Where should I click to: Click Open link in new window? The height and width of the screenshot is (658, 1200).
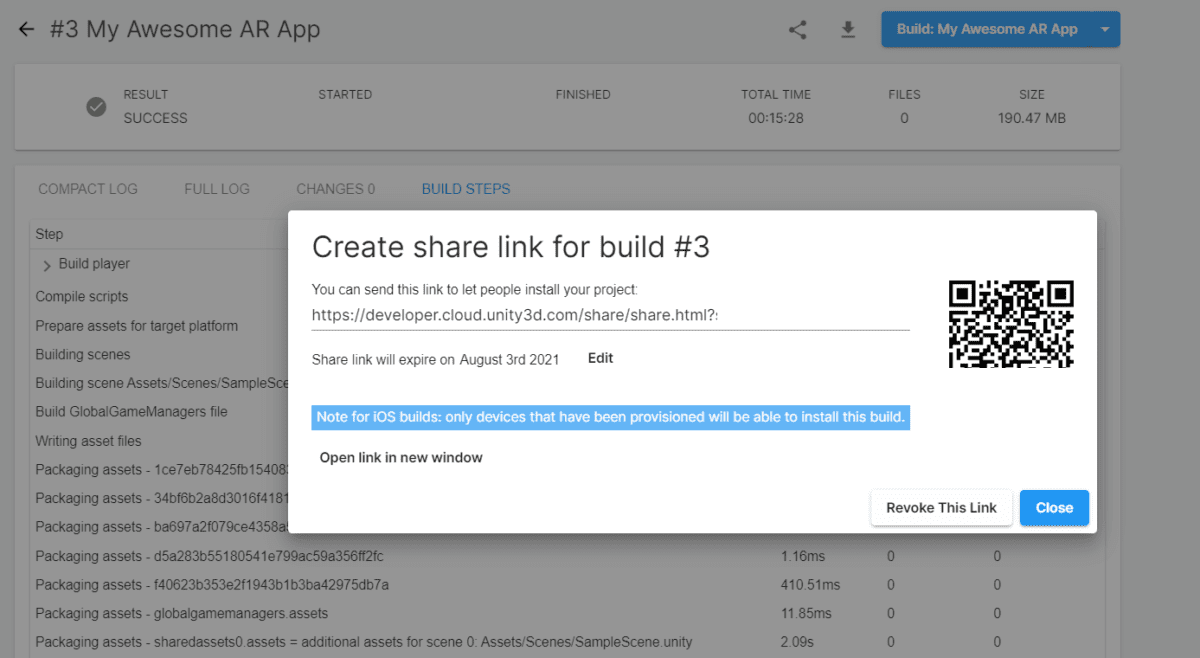pos(400,457)
